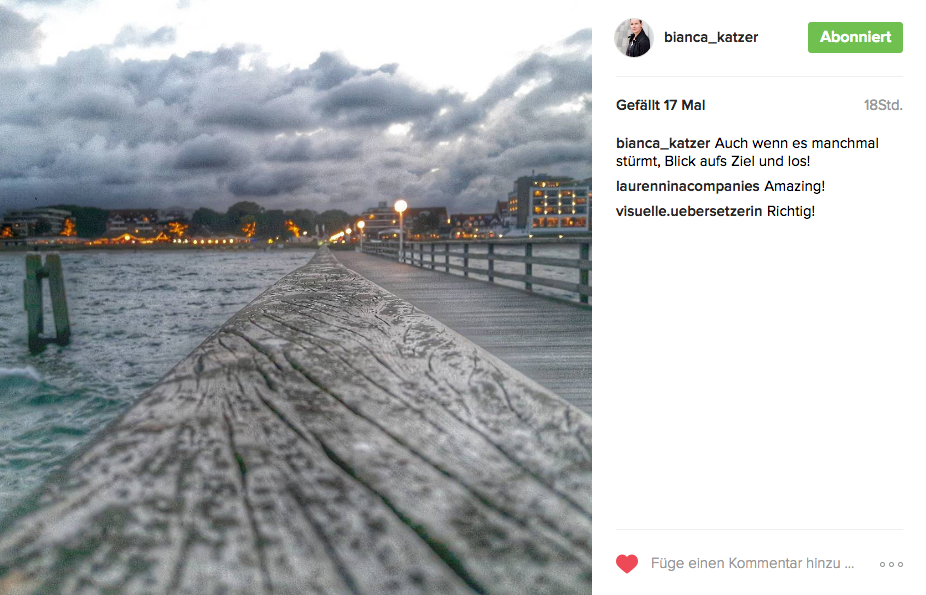Click the 'Amazing!' comment text
Screen dimensions: 926x595
(x=794, y=187)
